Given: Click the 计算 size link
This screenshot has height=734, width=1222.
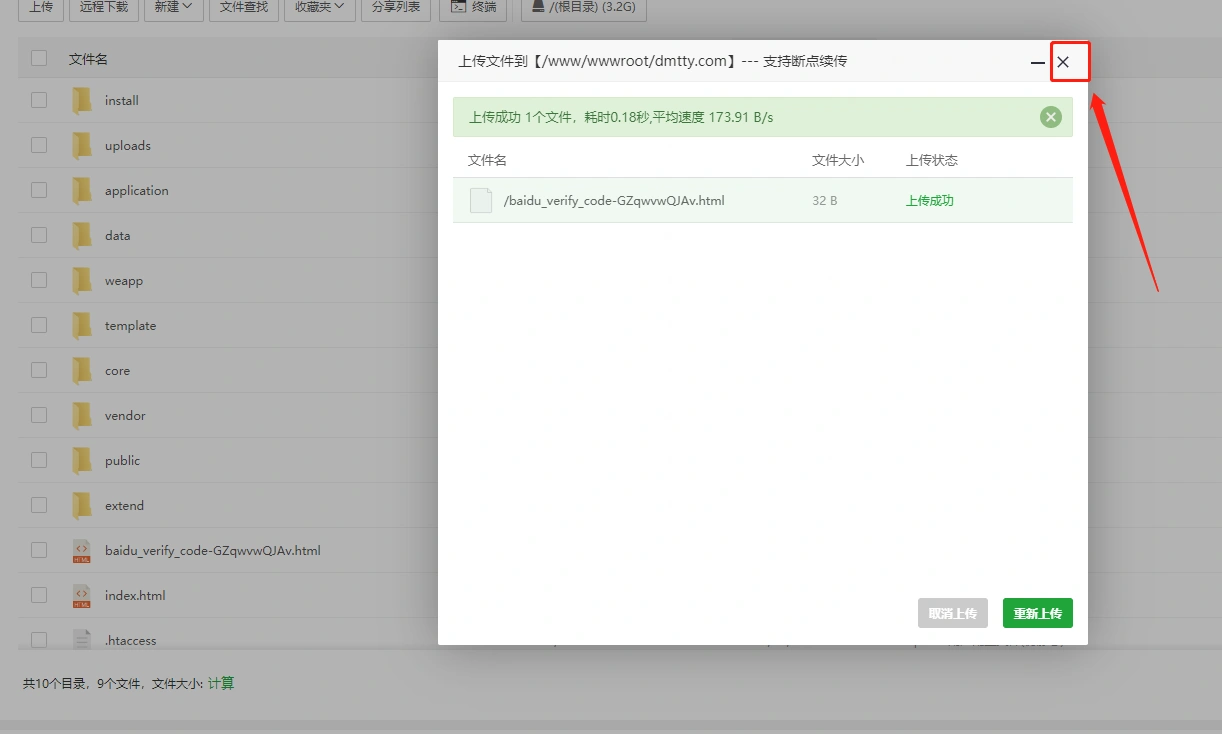Looking at the screenshot, I should tap(221, 684).
